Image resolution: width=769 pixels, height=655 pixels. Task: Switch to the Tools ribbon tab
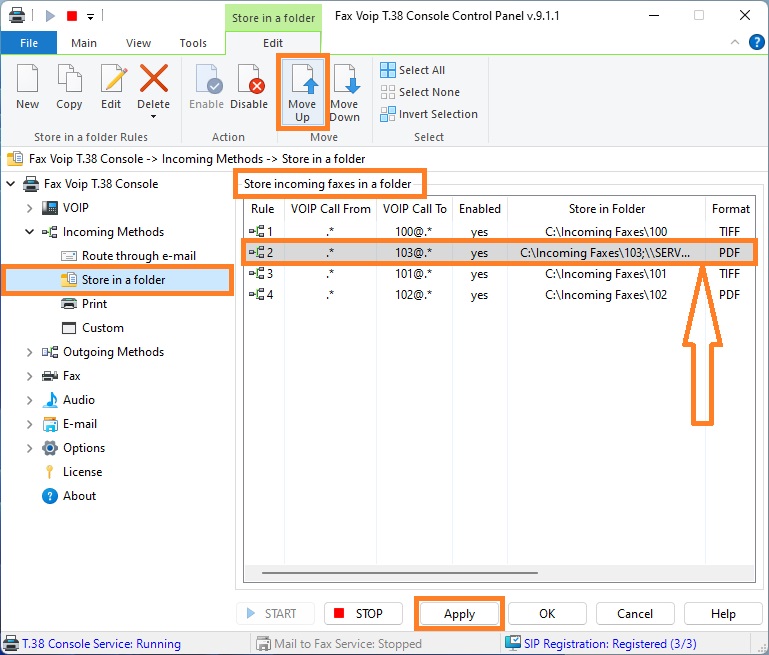(x=193, y=43)
